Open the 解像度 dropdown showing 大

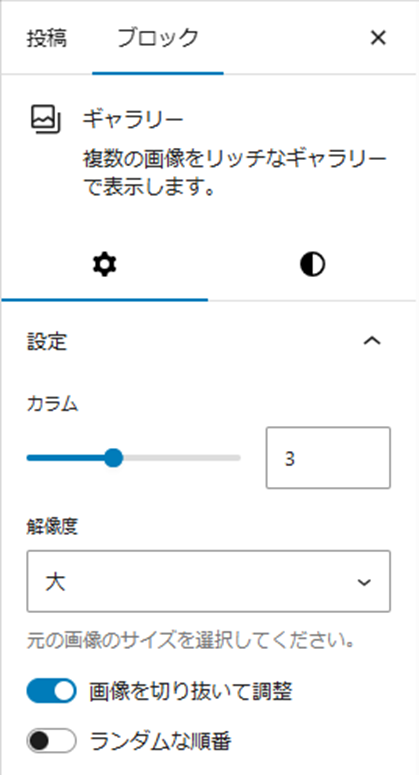[x=209, y=581]
